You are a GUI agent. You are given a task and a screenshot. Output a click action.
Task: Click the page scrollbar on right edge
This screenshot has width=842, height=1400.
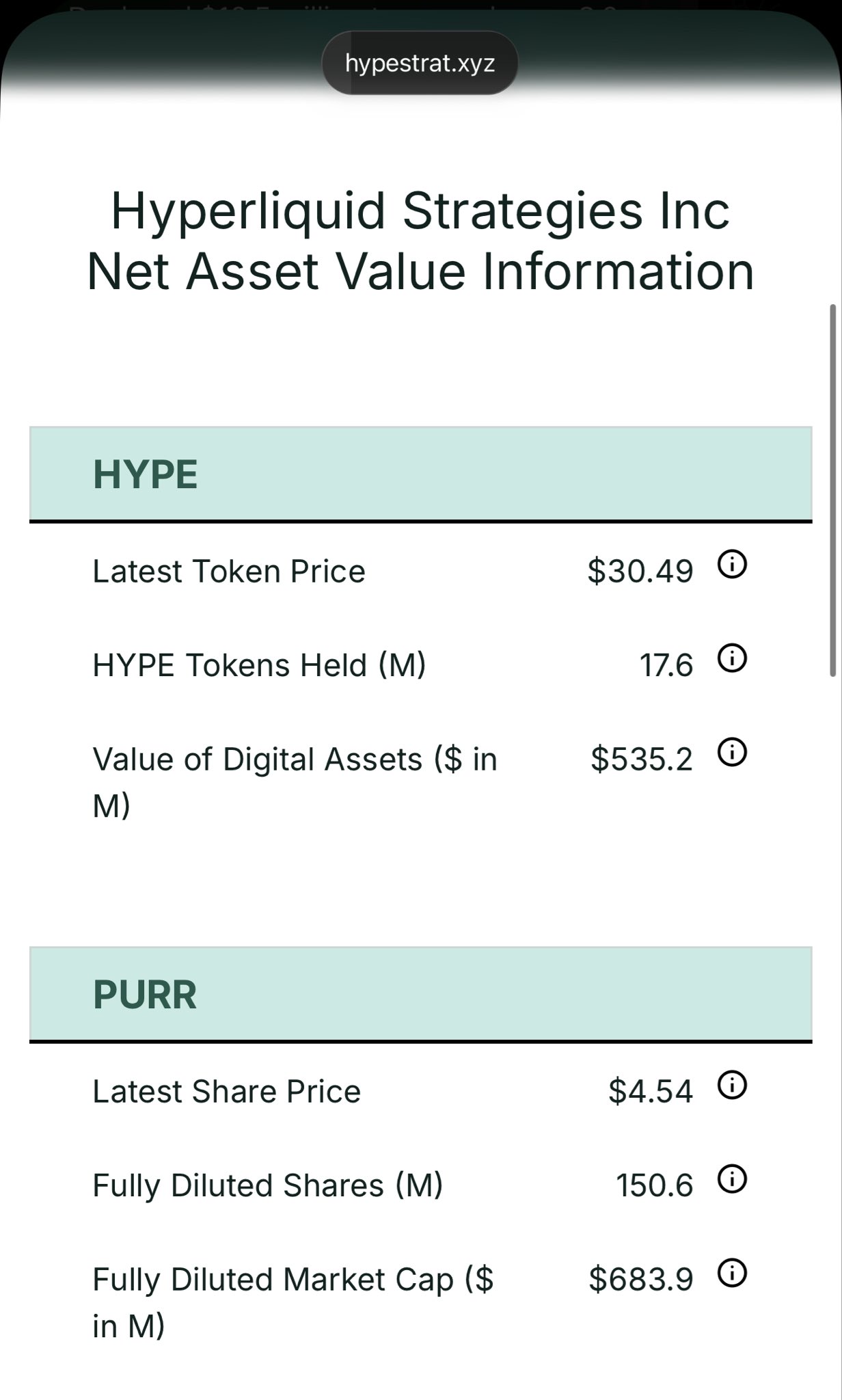point(832,489)
